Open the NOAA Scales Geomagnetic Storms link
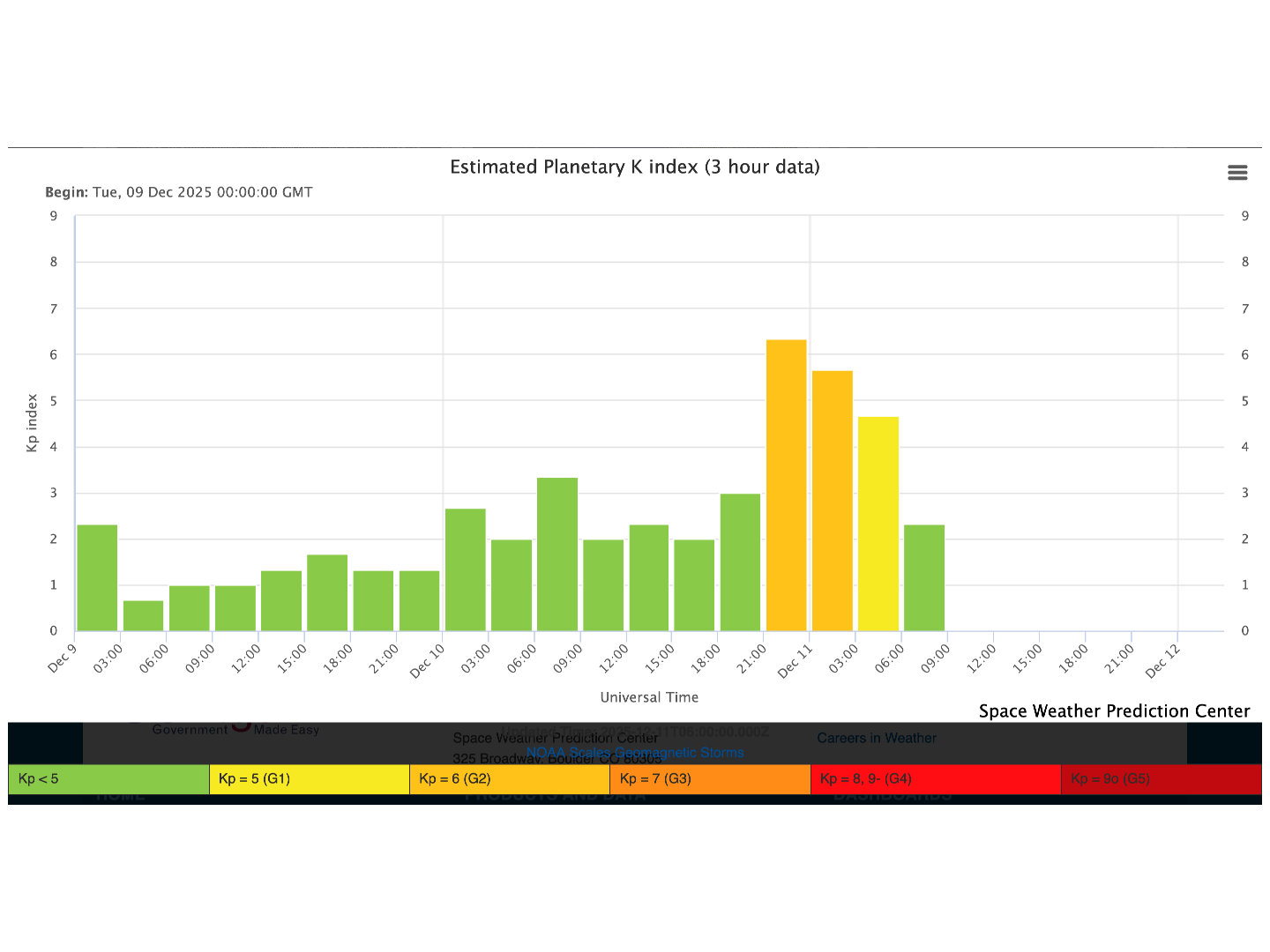Image resolution: width=1270 pixels, height=952 pixels. tap(634, 753)
